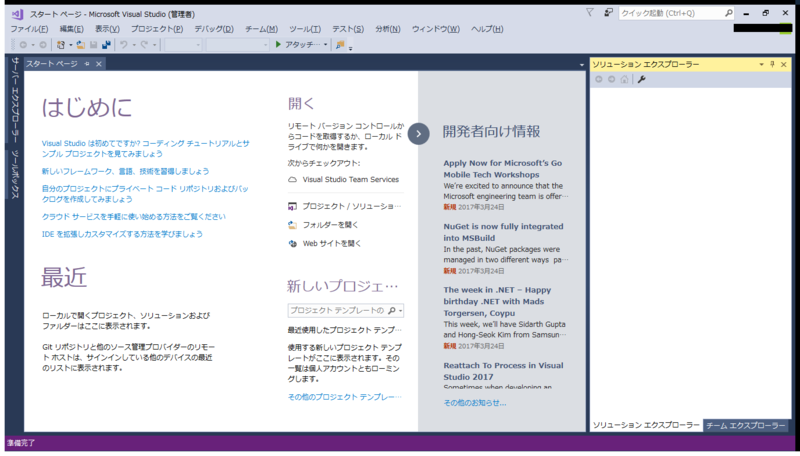Viewport: 800px width, 456px height.
Task: Click link 新しいフレームワーク、言語、技術を習得しましょう
Action: pos(126,171)
